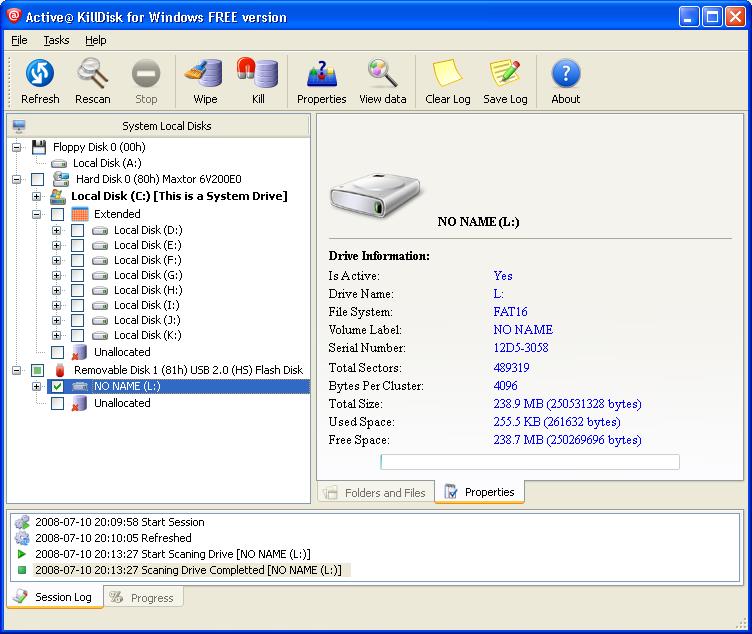752x634 pixels.
Task: Check the Local Disk (I:) checkbox
Action: pos(77,305)
